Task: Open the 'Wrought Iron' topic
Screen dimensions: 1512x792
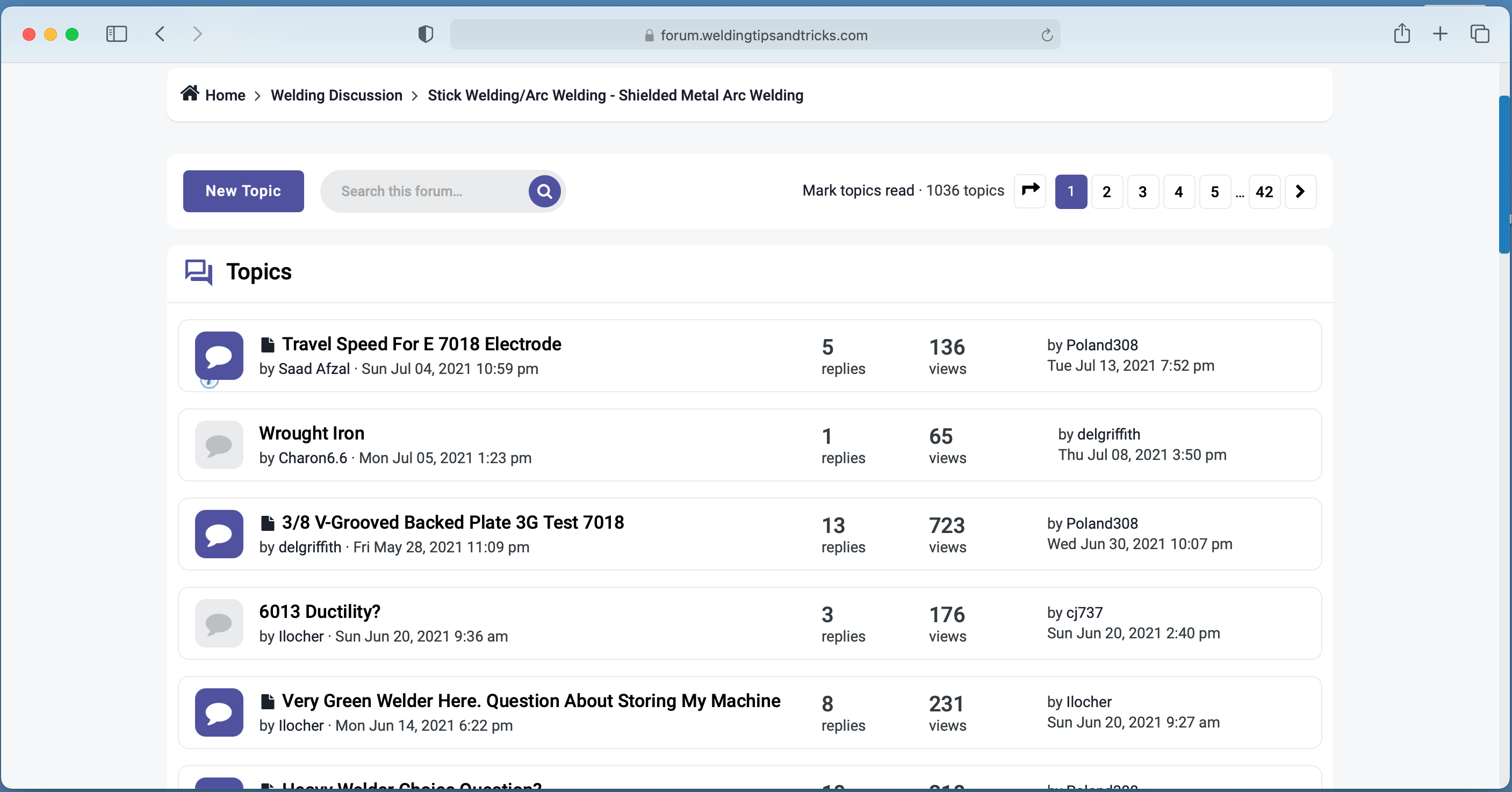Action: point(312,433)
